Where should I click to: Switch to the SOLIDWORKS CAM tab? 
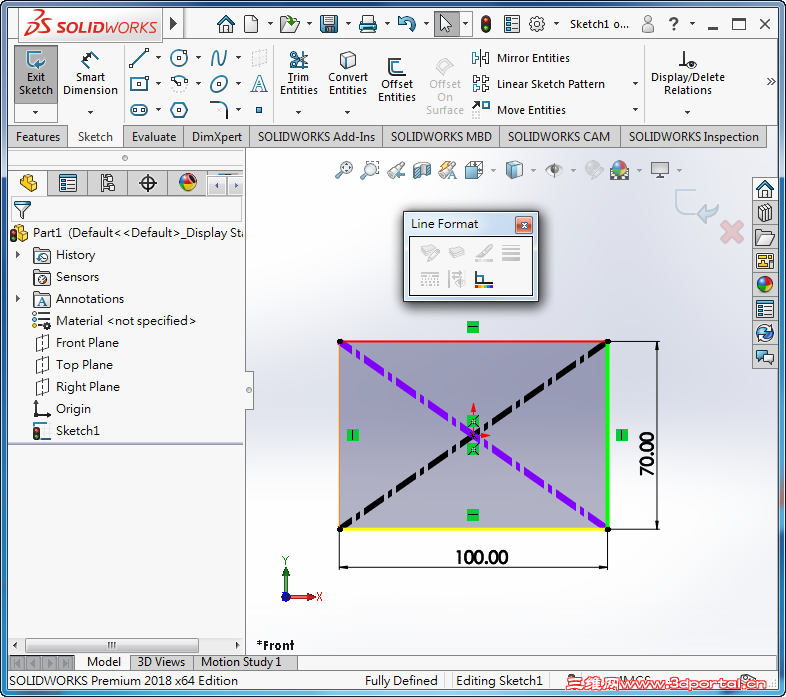coord(559,137)
